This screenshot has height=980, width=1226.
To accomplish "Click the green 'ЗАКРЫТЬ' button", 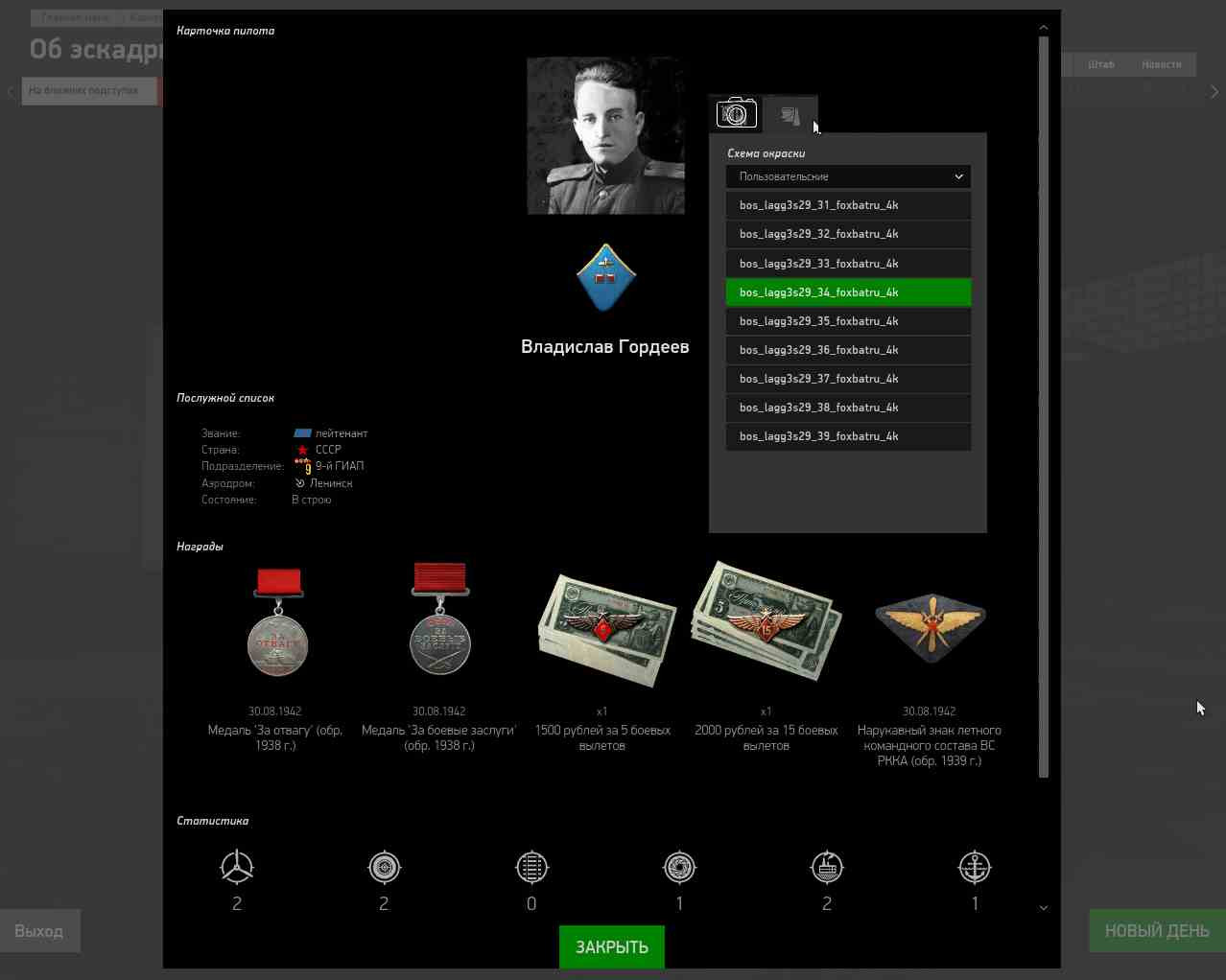I will [x=612, y=946].
